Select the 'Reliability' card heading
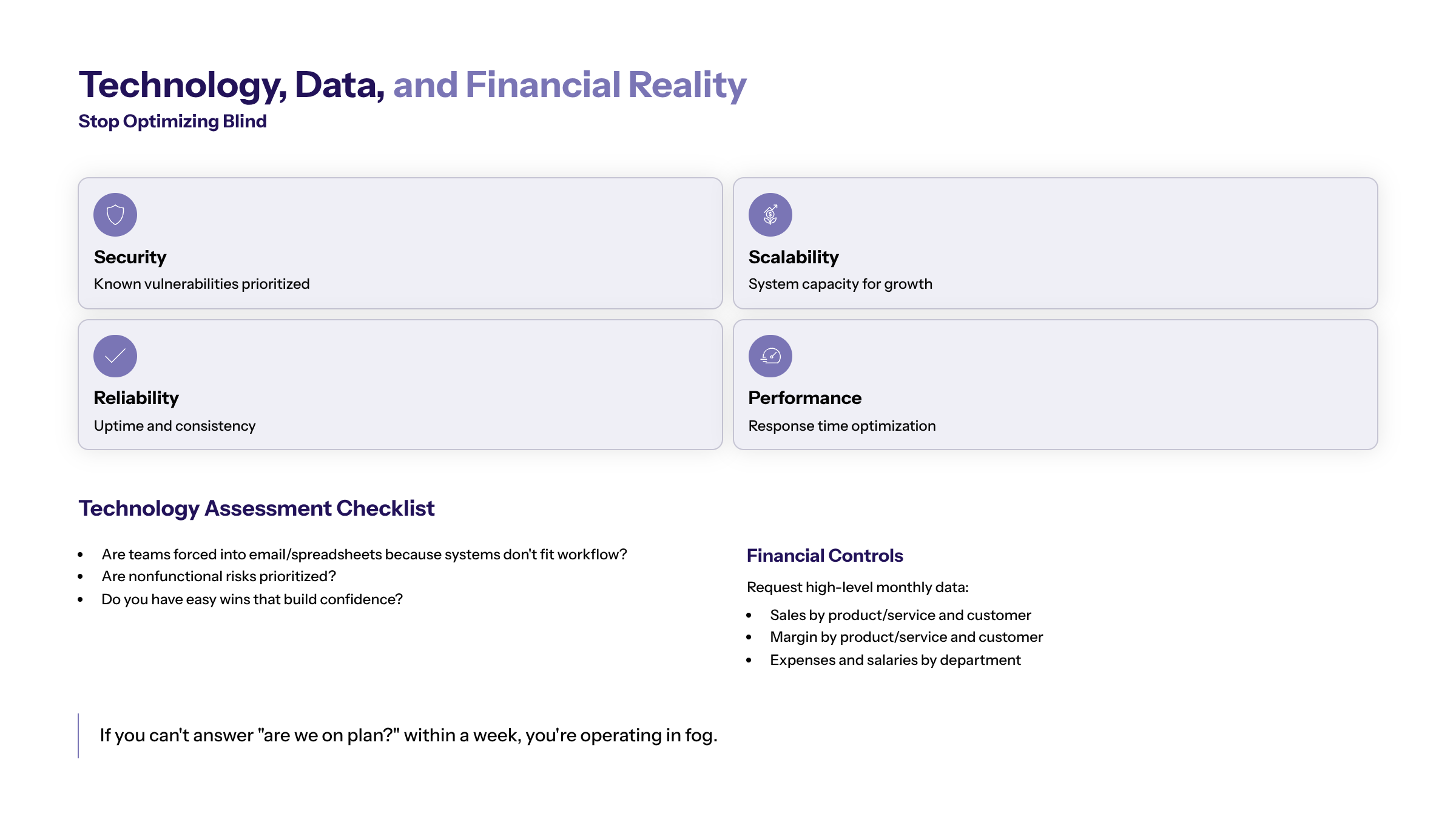This screenshot has width=1456, height=819. [136, 398]
